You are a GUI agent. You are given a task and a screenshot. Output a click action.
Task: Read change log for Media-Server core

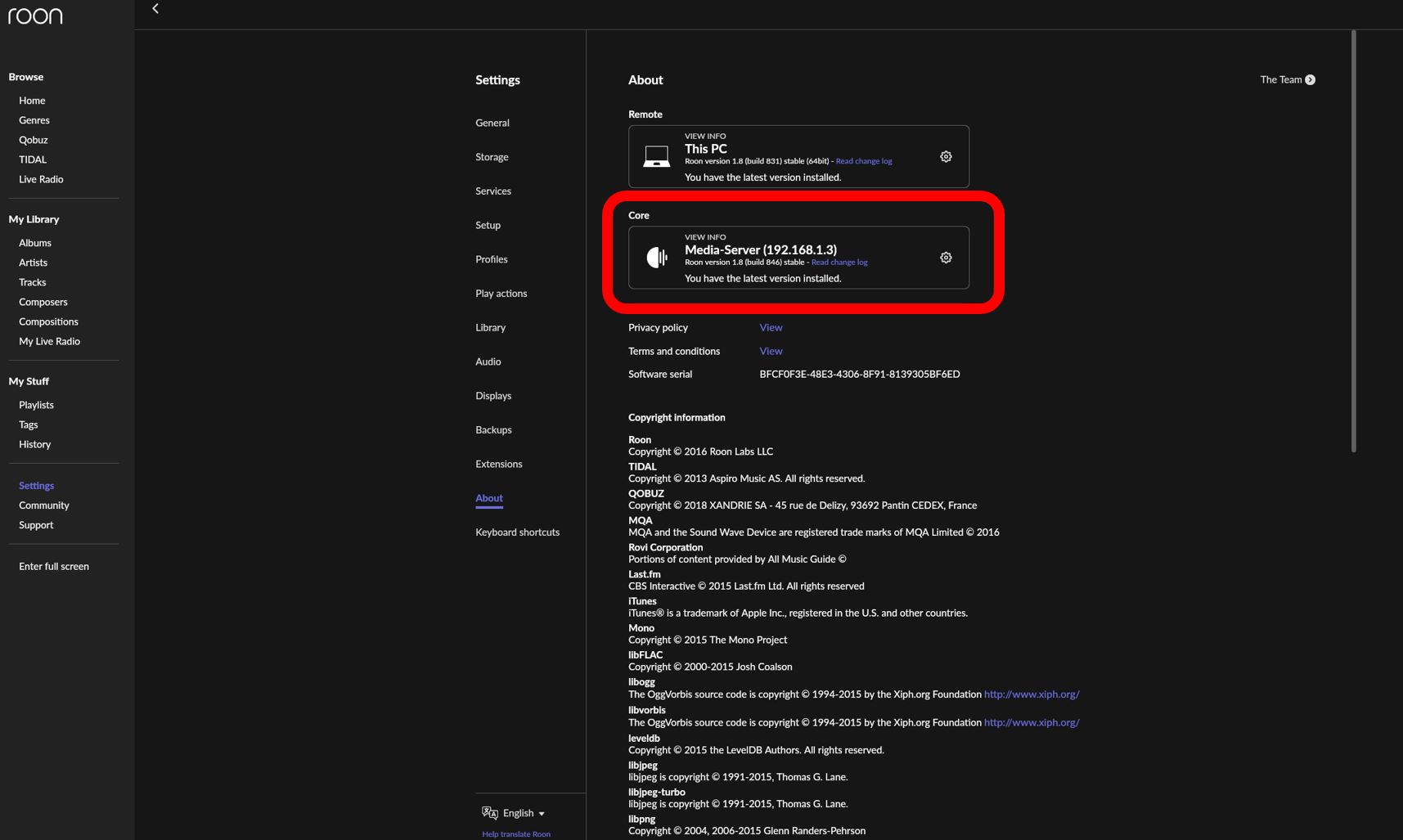tap(839, 263)
